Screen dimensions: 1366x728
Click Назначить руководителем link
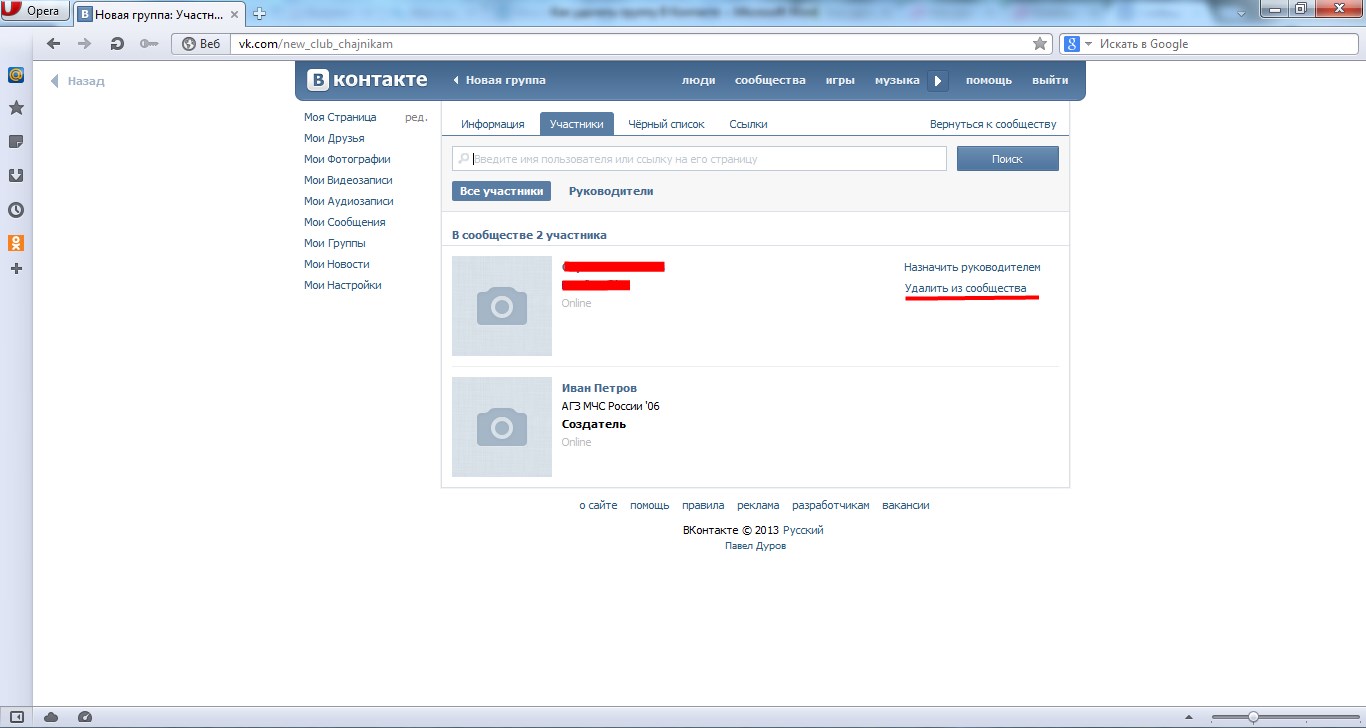coord(972,267)
